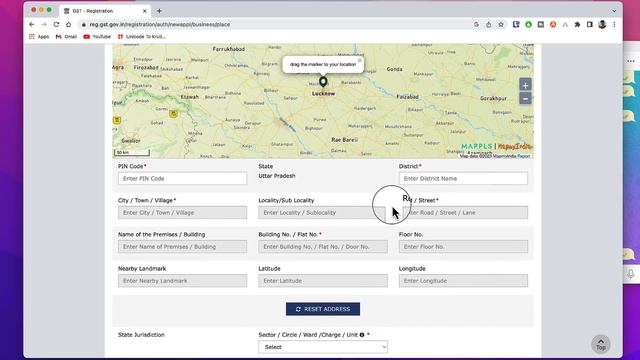
Task: Toggle browser side panel icon
Action: click(589, 24)
